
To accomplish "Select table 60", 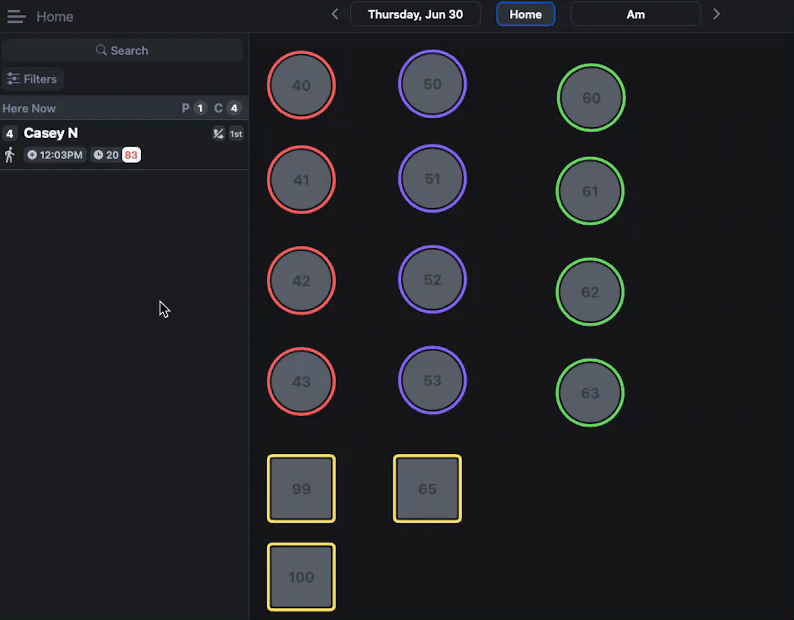I will (591, 98).
